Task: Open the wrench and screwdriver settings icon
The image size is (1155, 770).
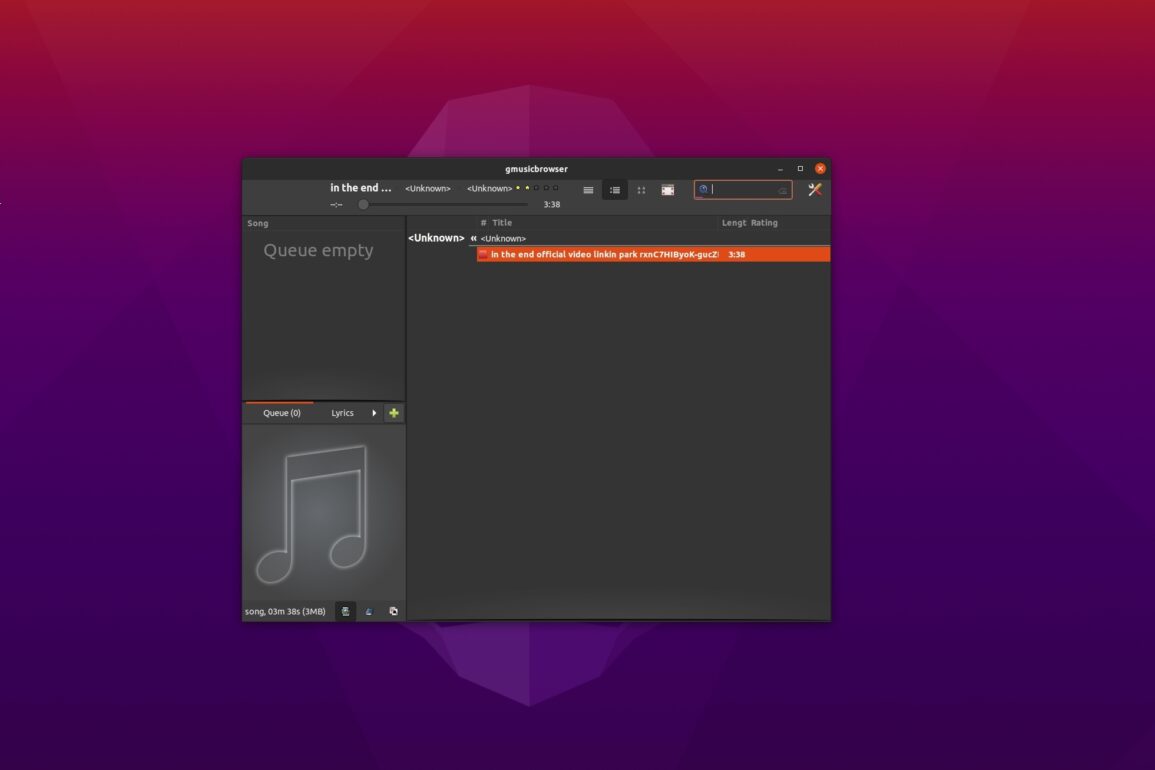Action: tap(814, 190)
